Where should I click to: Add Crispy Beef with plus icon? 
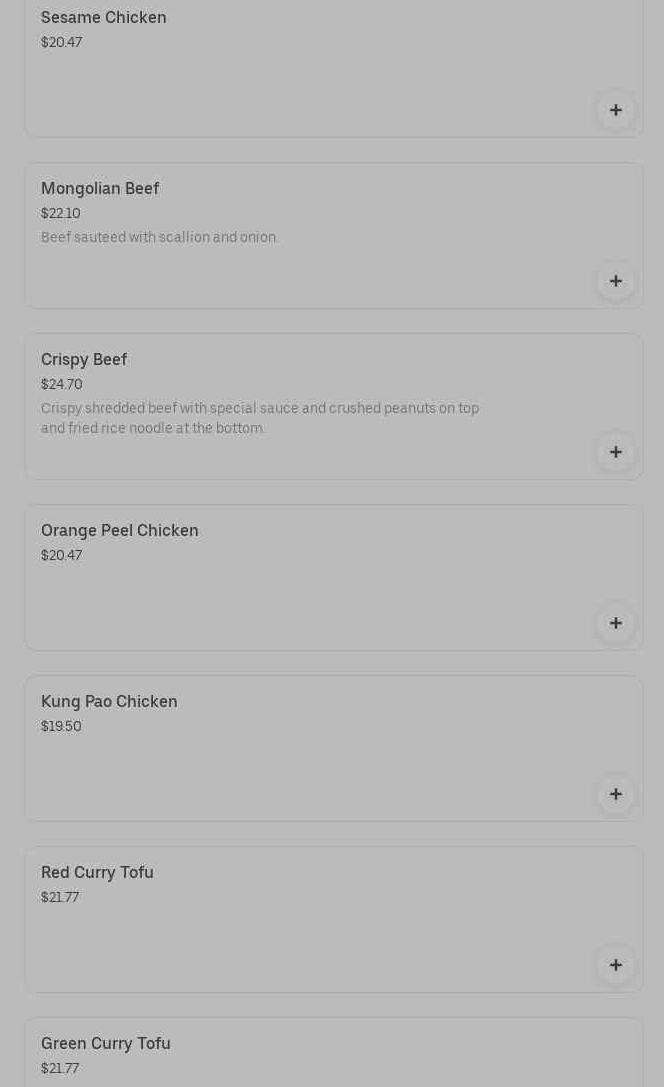click(616, 452)
